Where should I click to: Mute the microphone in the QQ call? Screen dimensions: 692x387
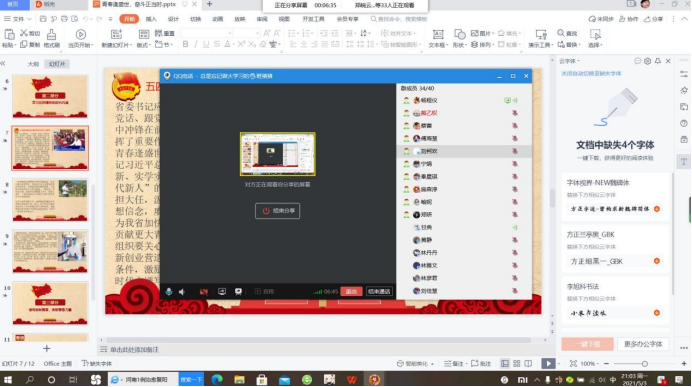click(x=169, y=292)
